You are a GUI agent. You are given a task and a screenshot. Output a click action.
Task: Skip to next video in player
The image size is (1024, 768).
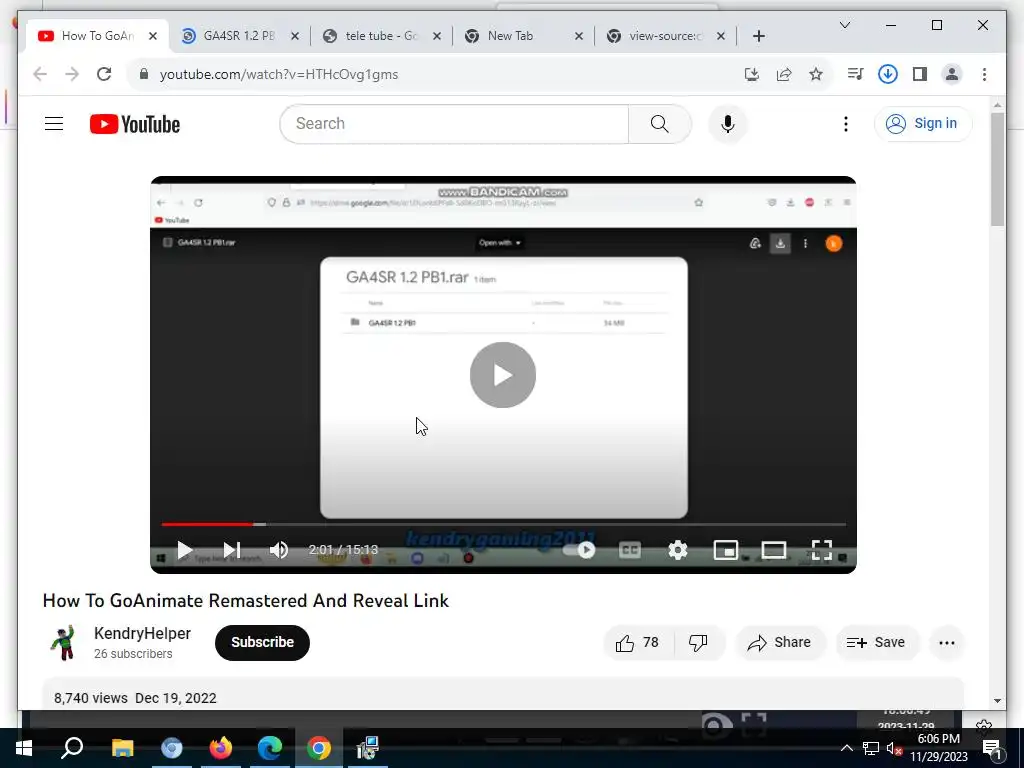[232, 550]
